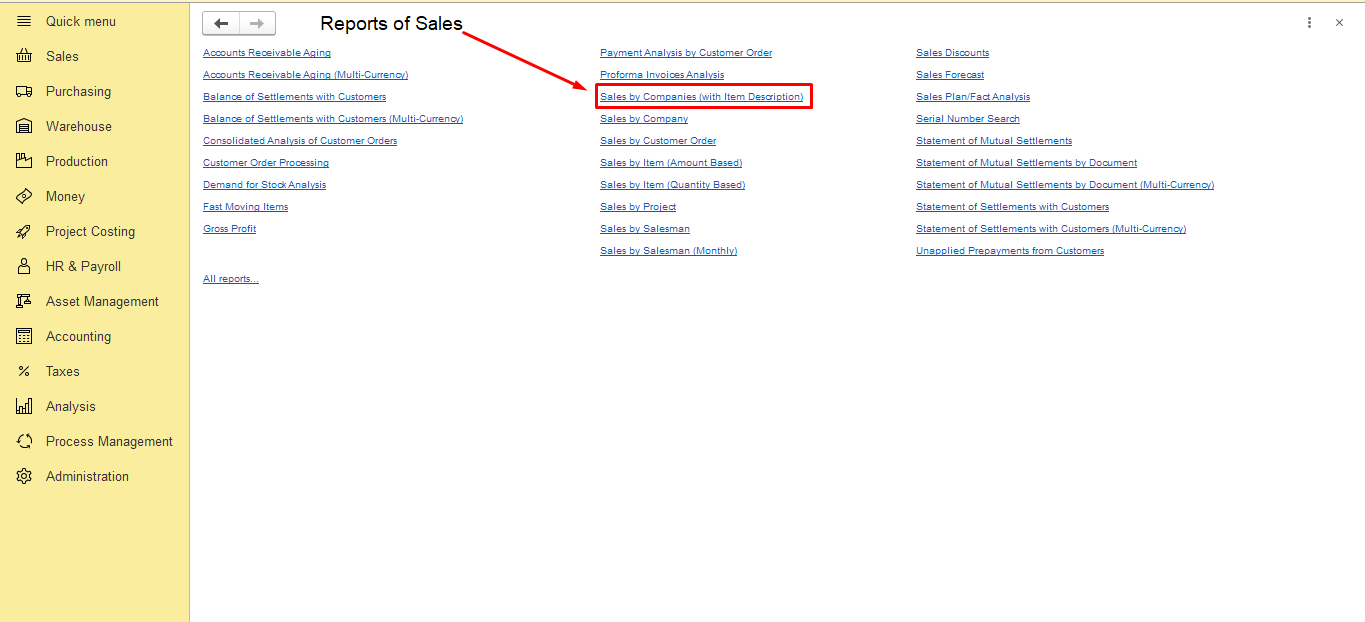1365x622 pixels.
Task: Go forward with the right arrow button
Action: point(257,24)
